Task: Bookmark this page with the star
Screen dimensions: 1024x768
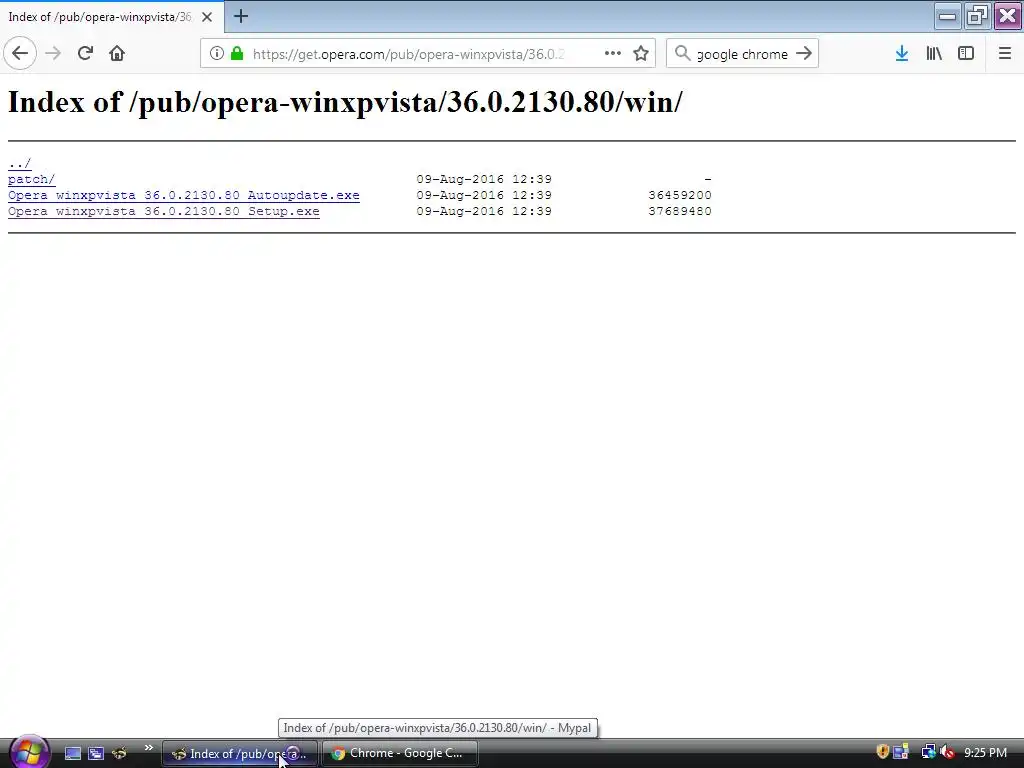Action: (x=641, y=54)
